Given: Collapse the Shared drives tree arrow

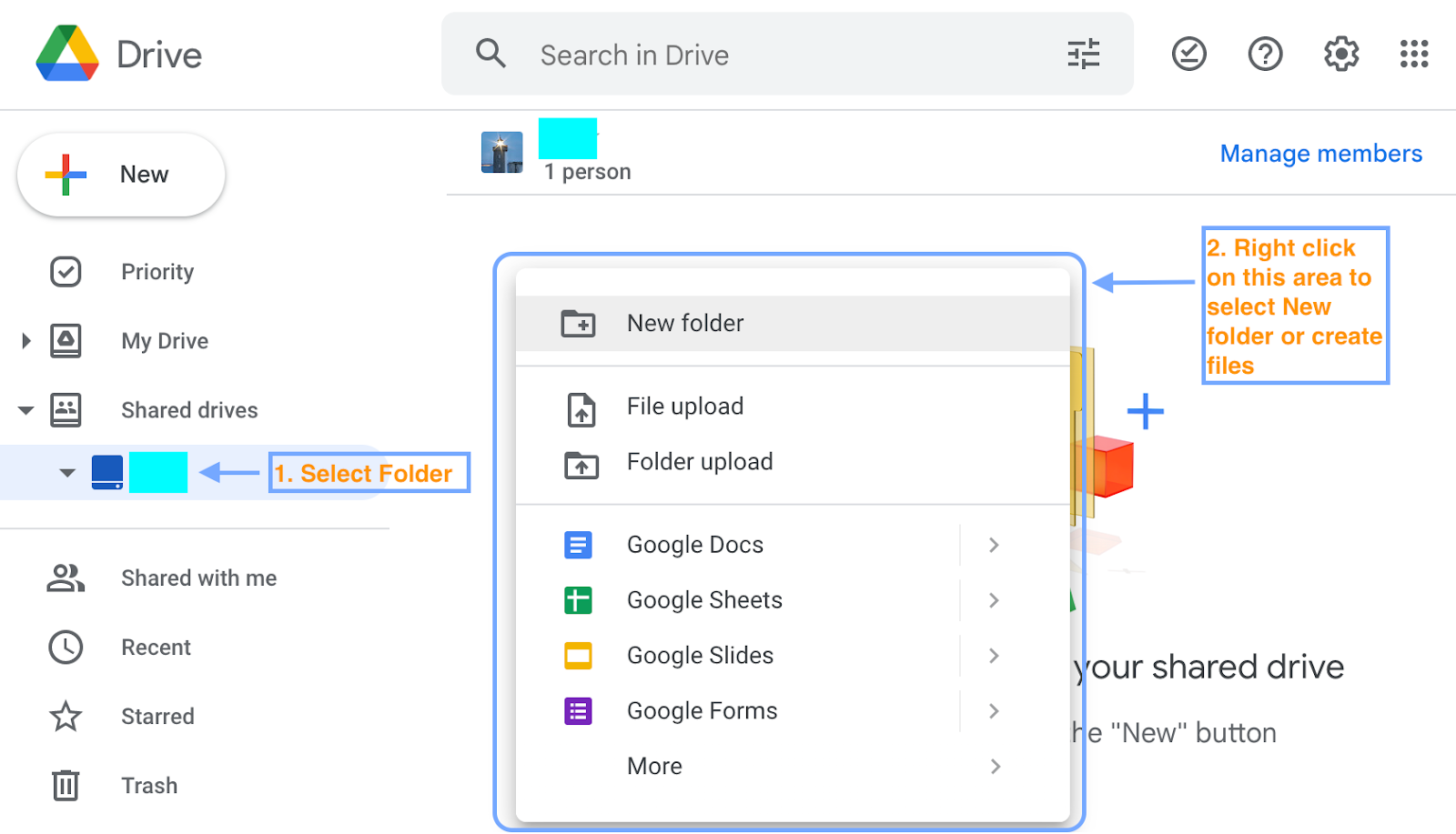Looking at the screenshot, I should tap(25, 410).
